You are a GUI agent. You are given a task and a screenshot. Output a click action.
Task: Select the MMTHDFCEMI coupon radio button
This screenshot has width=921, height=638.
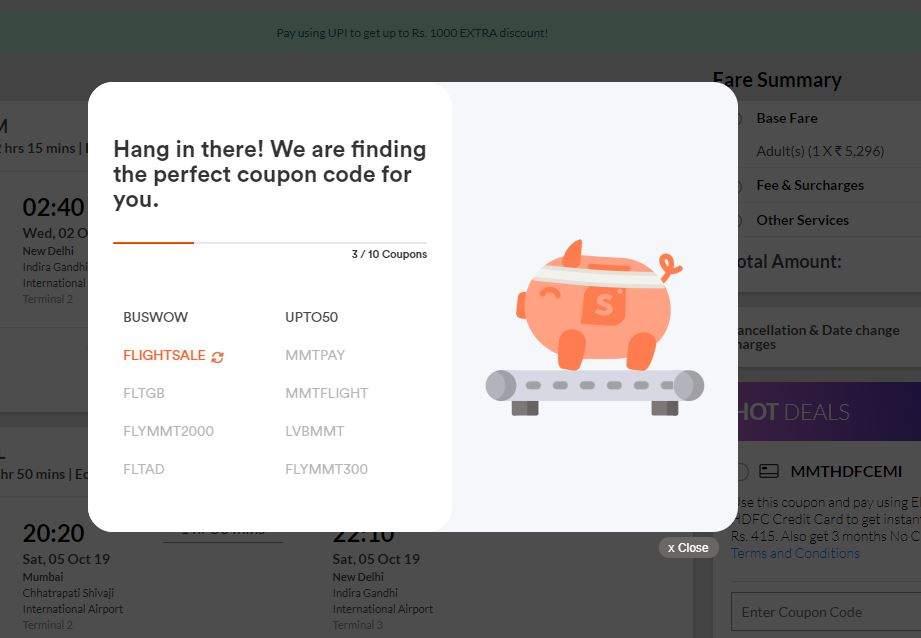[742, 471]
